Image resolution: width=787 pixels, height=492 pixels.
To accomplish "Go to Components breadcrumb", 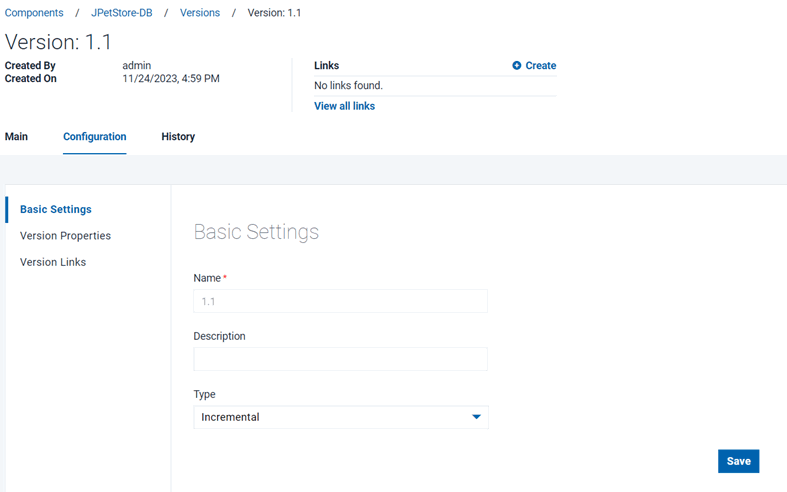I will tap(34, 13).
